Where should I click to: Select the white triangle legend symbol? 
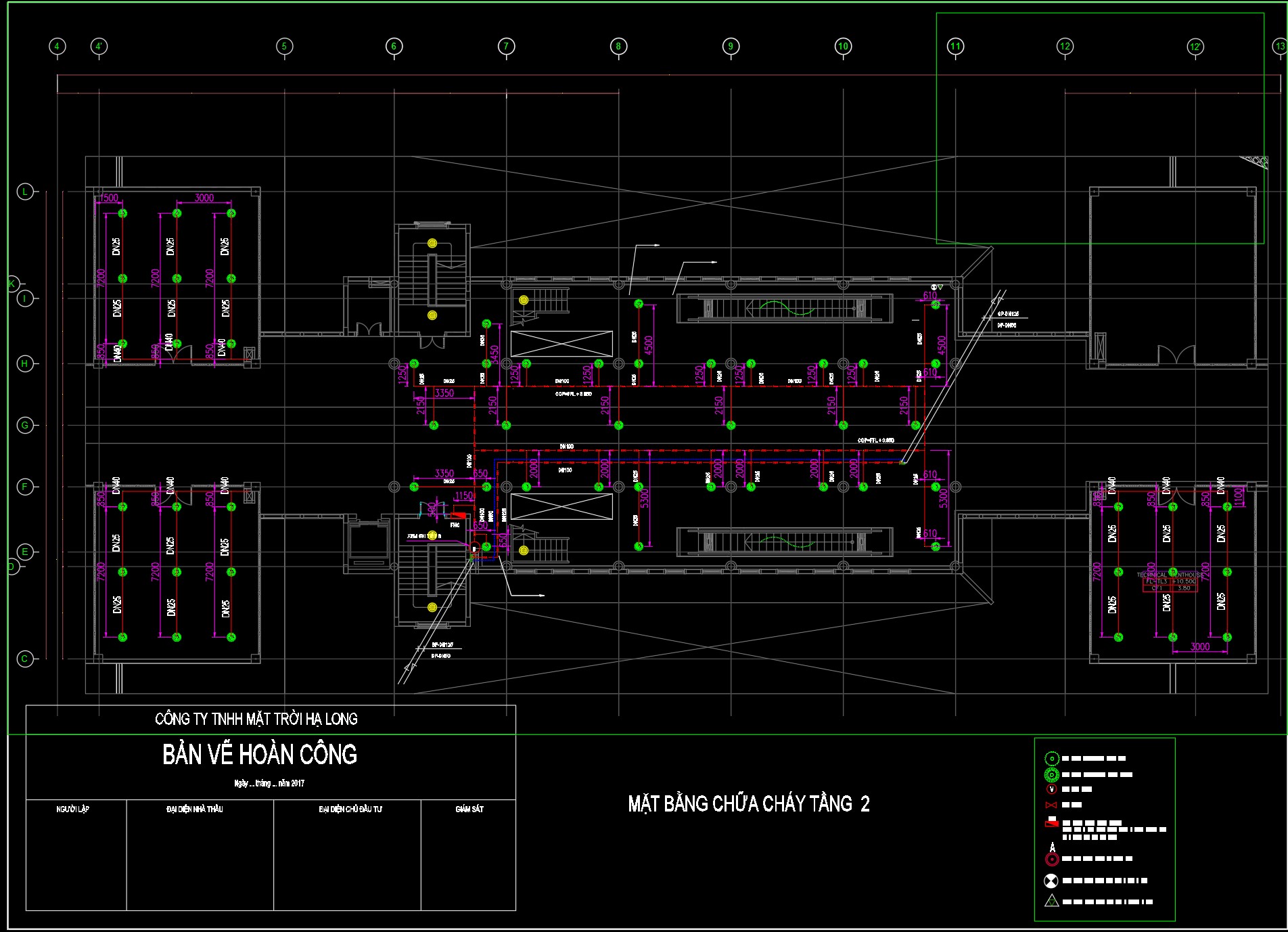[x=1051, y=901]
